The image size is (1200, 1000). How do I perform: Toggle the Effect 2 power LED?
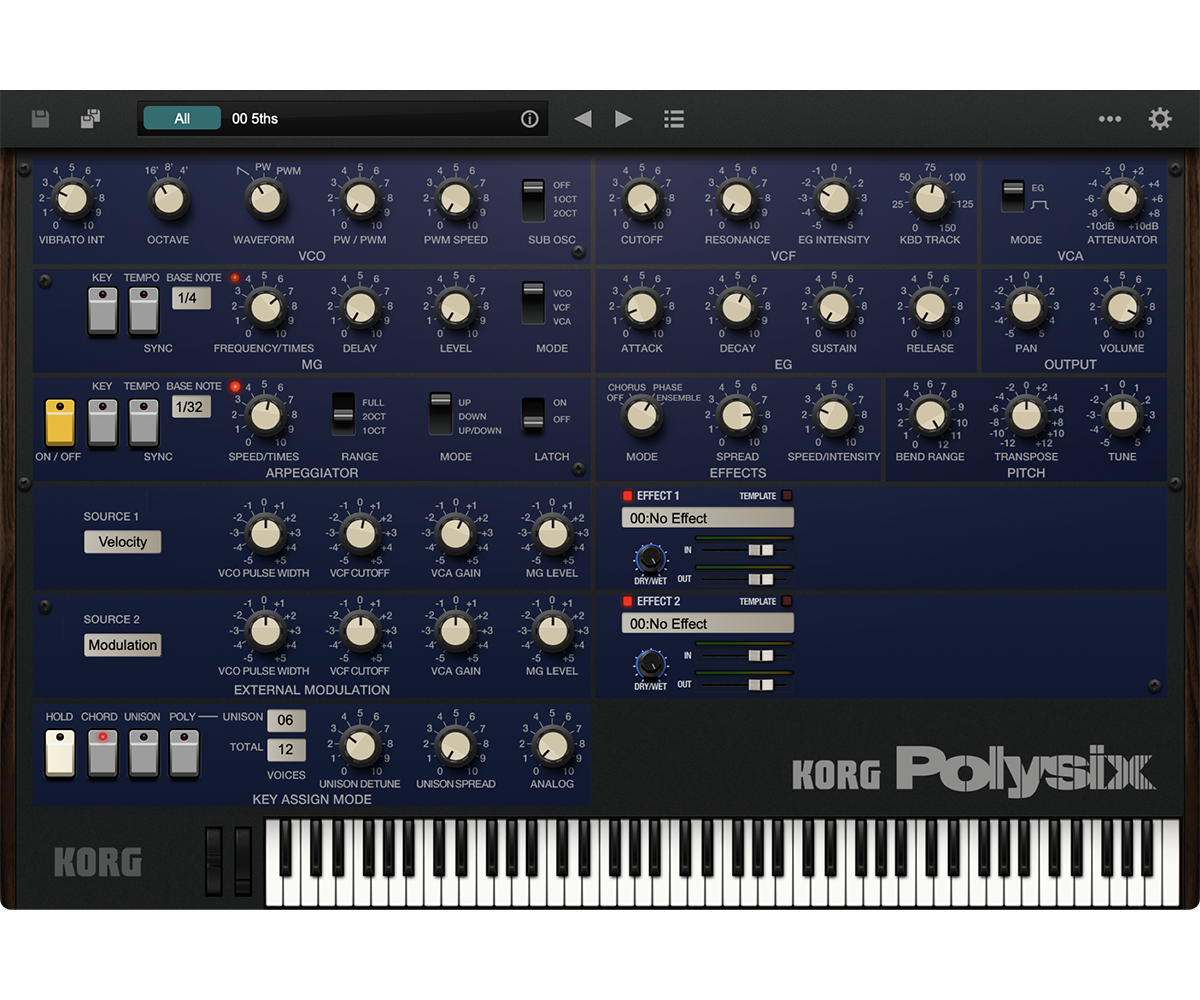click(628, 601)
